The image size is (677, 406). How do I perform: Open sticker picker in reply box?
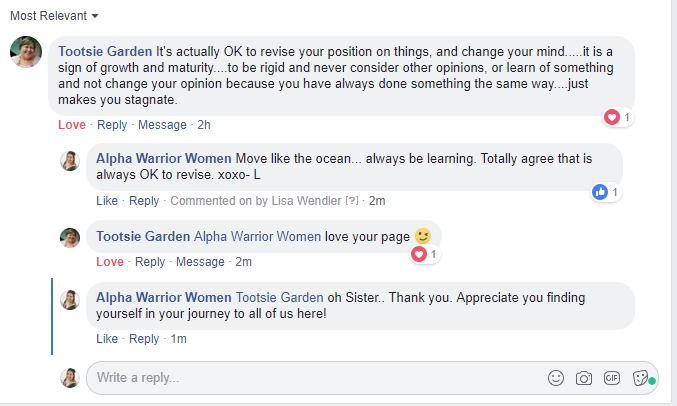tap(641, 378)
